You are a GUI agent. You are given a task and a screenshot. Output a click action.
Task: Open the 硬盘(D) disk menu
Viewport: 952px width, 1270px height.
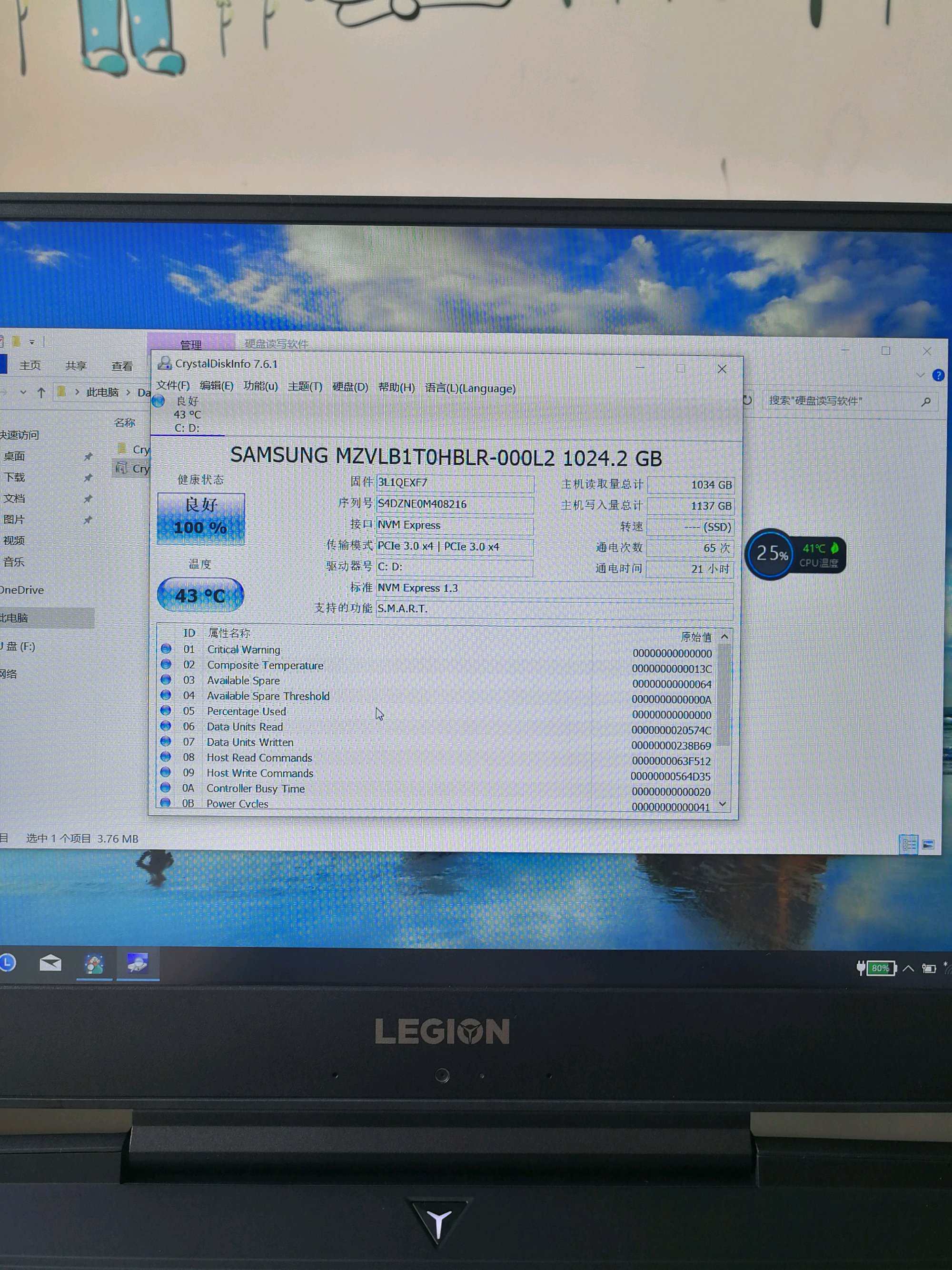[350, 387]
